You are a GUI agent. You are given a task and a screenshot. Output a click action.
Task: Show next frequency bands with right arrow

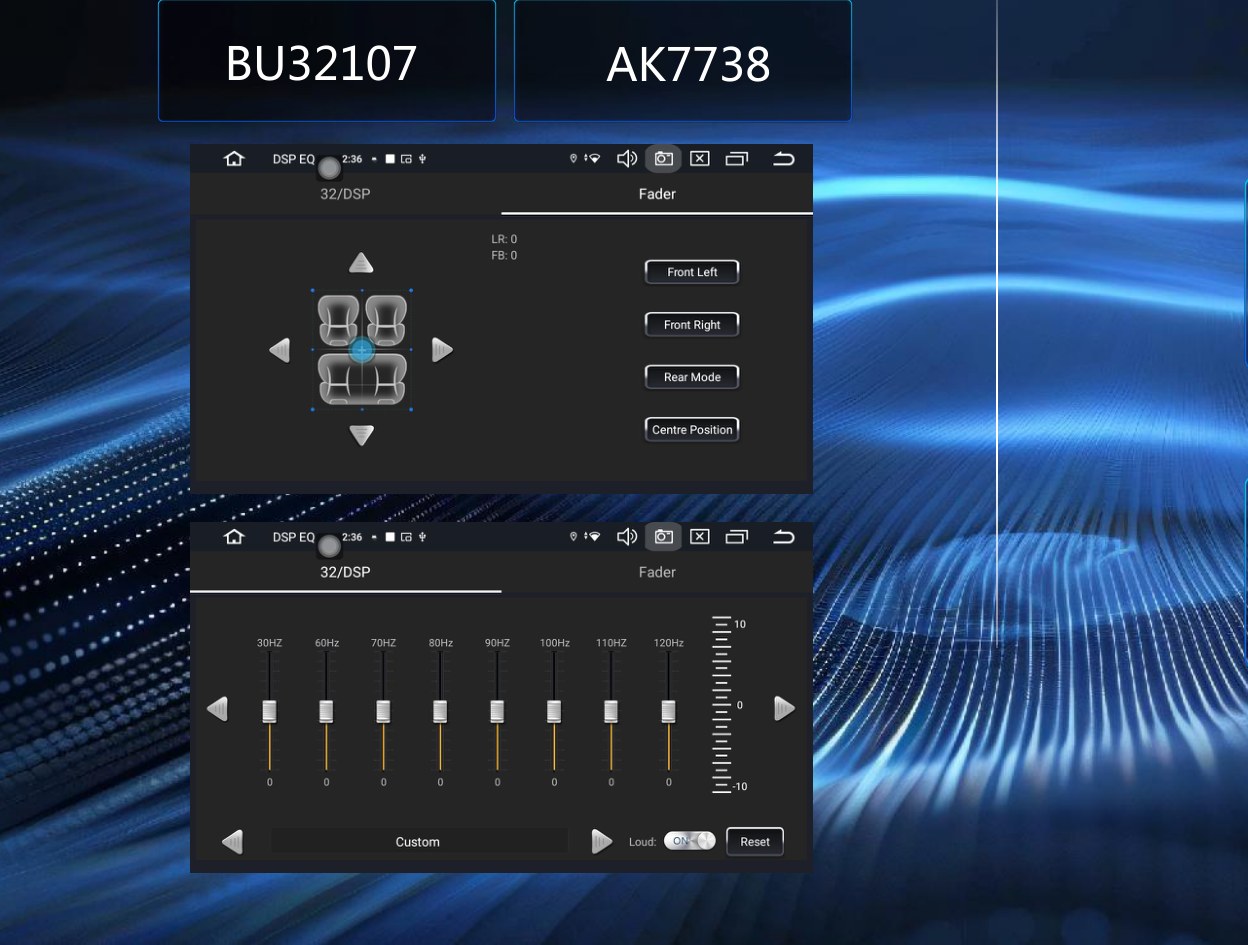pos(785,709)
